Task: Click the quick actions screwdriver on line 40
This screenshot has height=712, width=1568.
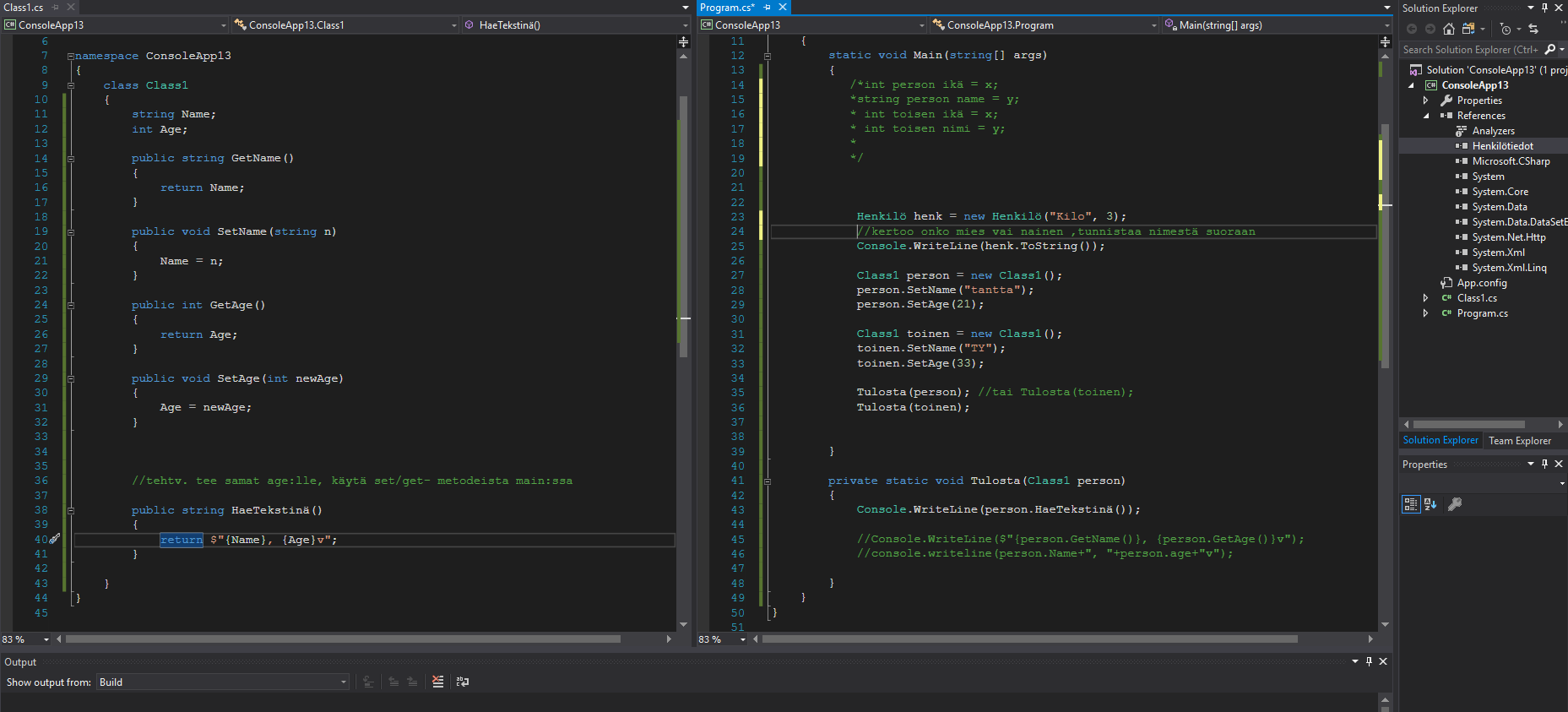Action: pos(55,539)
